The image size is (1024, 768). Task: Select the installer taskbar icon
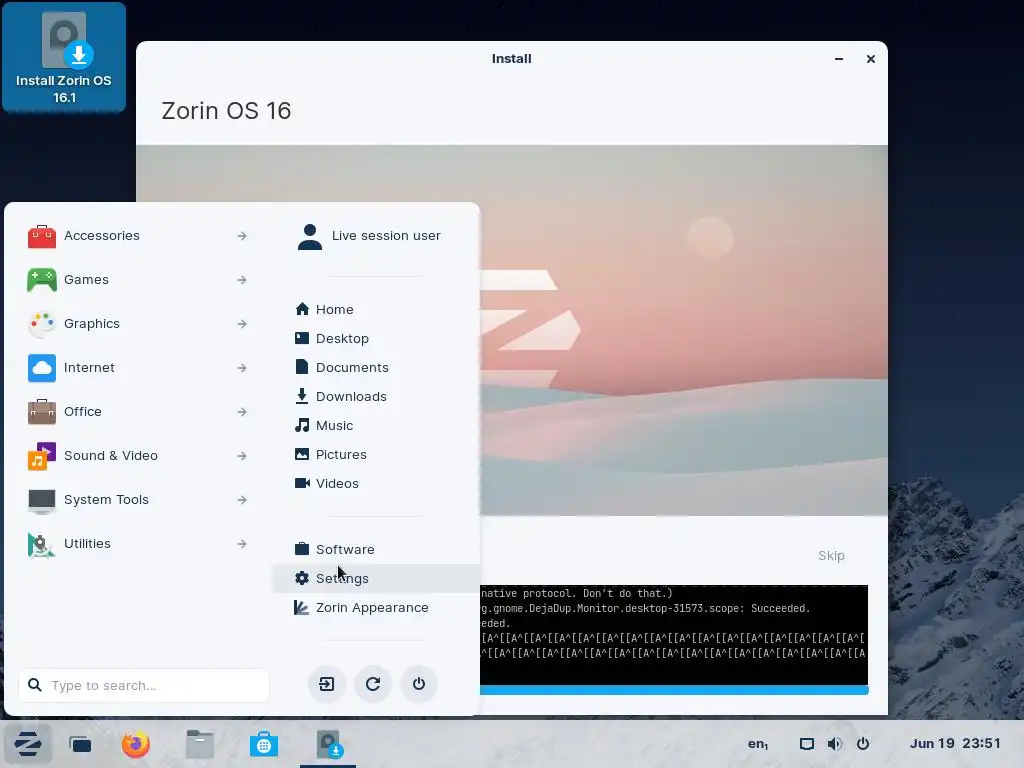point(328,744)
